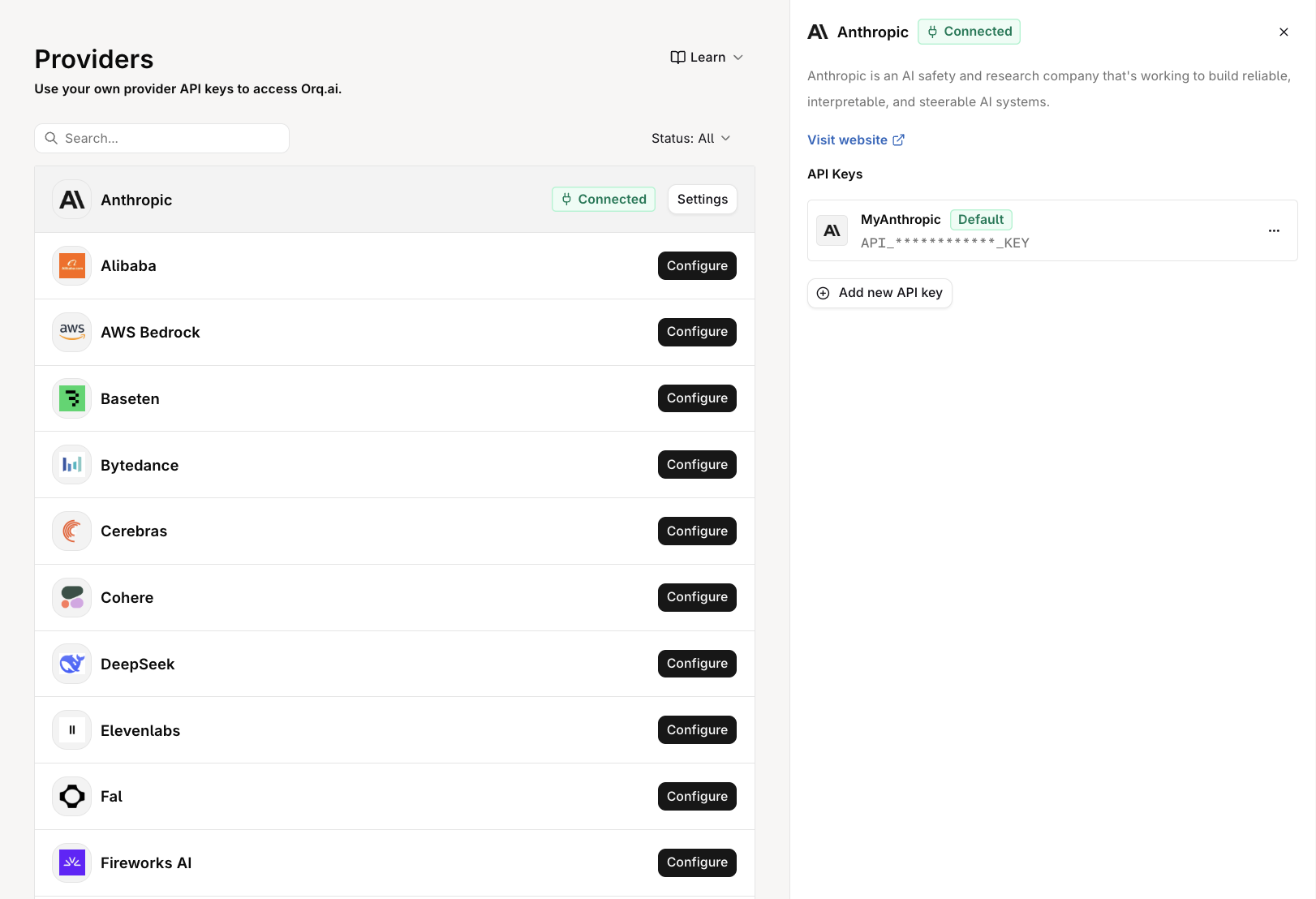This screenshot has width=1316, height=899.
Task: Configure the Bytedance provider
Action: pos(697,465)
